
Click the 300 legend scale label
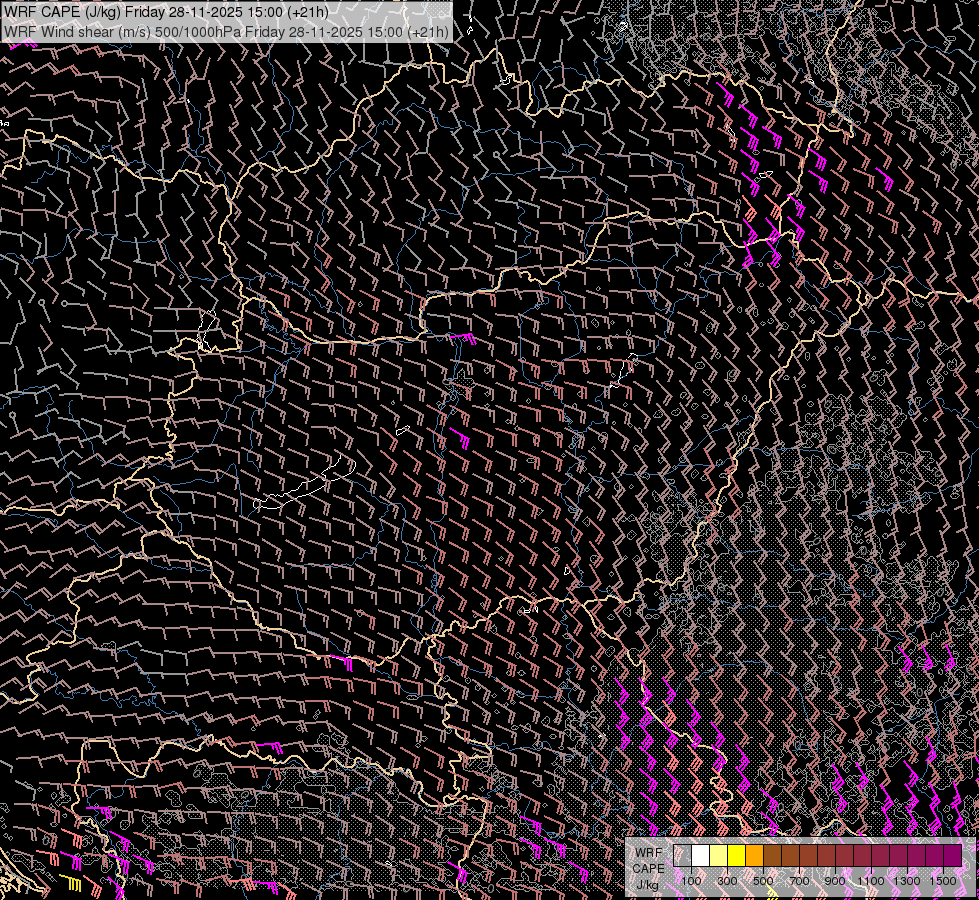727,881
